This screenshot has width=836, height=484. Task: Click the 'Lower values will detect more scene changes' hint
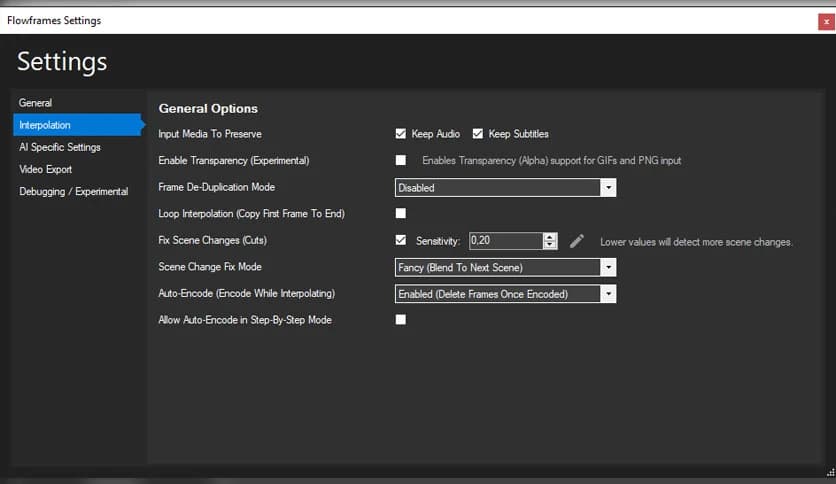(x=696, y=242)
